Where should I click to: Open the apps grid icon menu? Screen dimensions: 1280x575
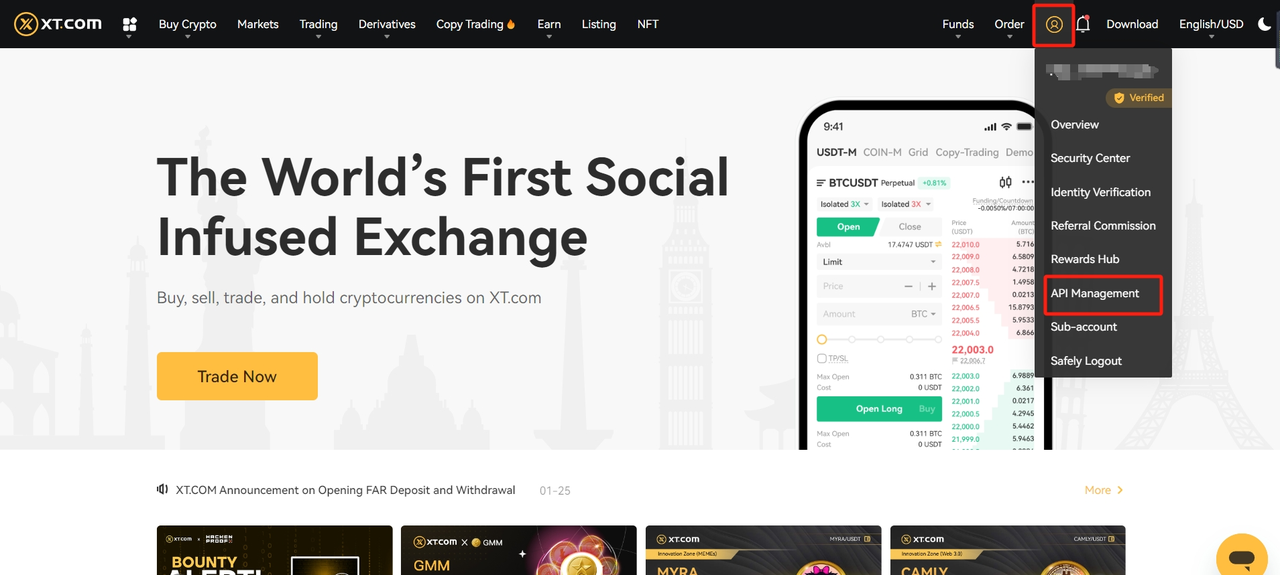click(x=129, y=25)
